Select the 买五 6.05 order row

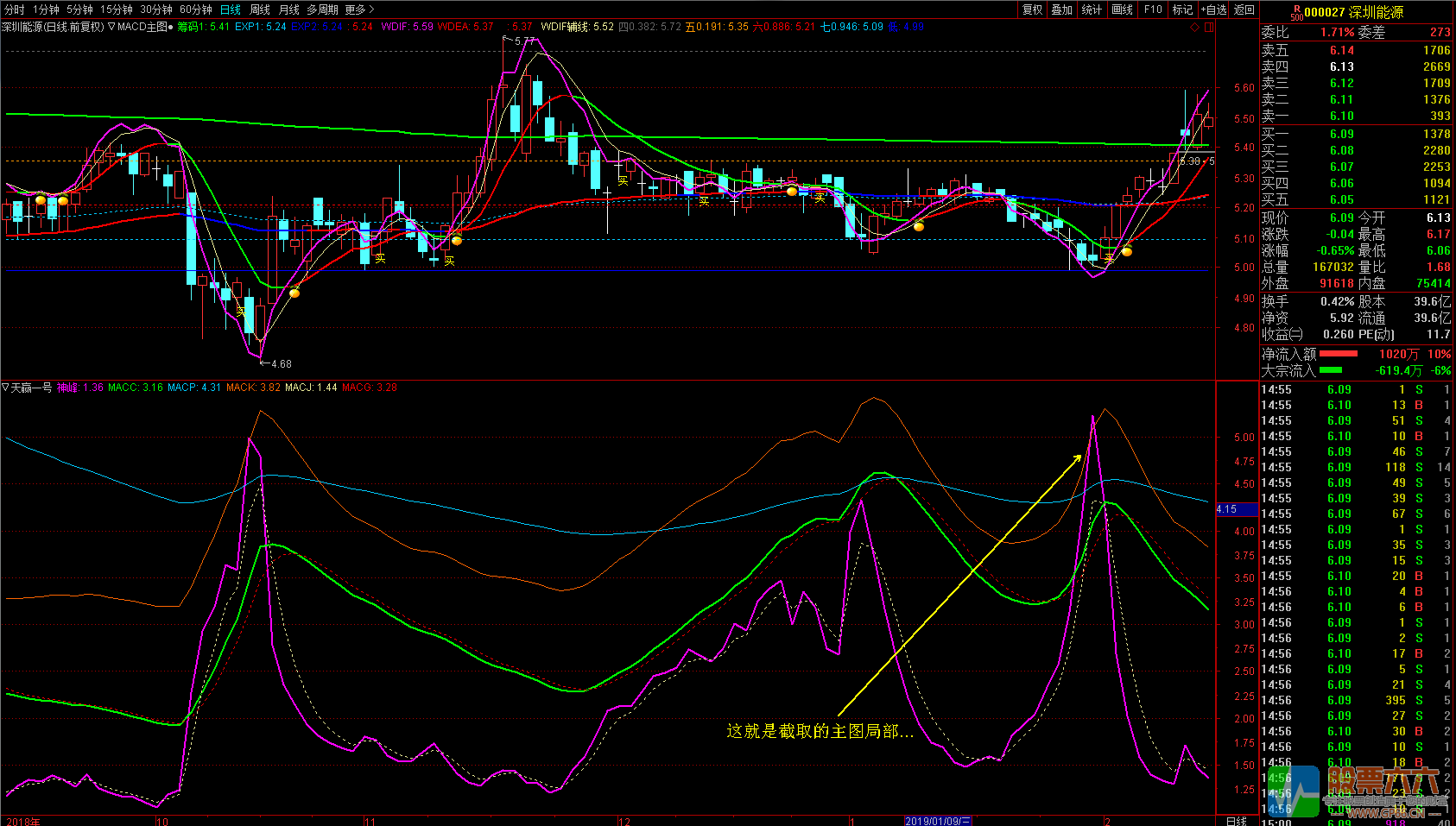click(x=1356, y=200)
